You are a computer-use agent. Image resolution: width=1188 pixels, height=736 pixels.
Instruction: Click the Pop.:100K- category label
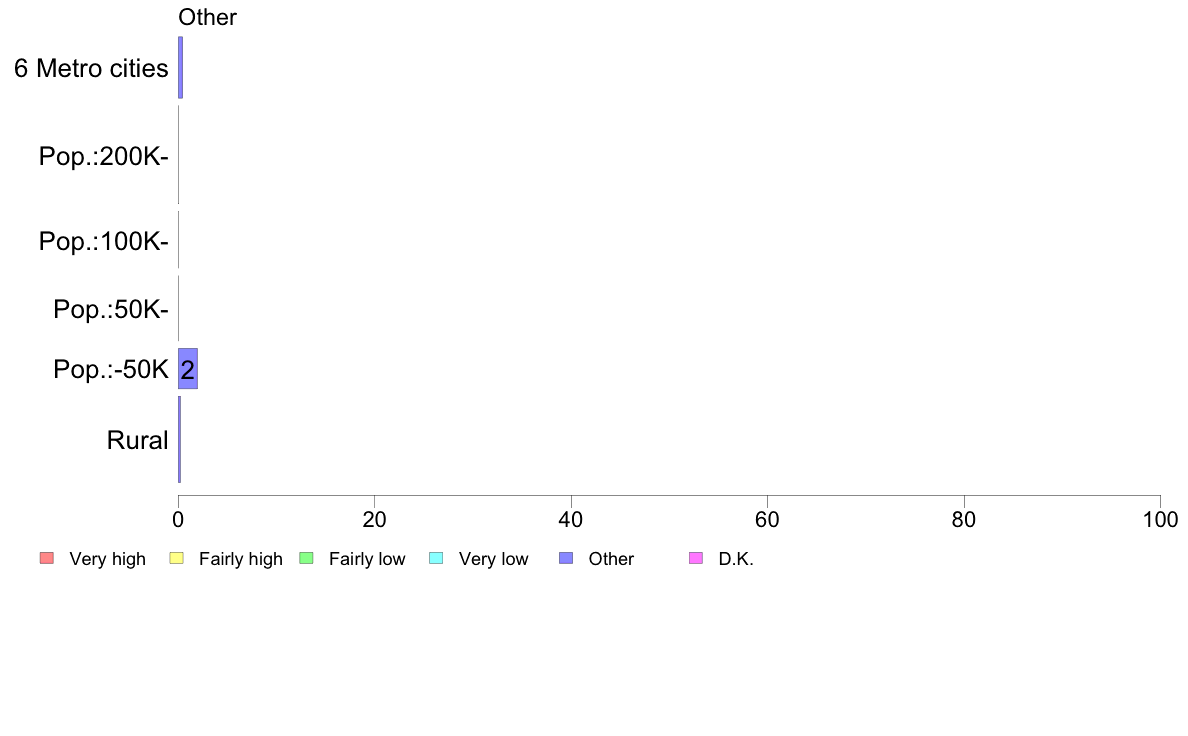104,241
